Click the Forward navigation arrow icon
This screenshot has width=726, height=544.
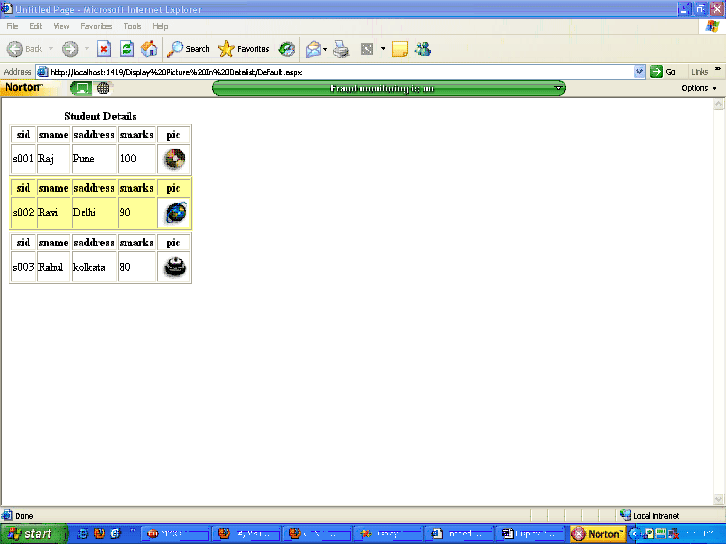pos(70,49)
